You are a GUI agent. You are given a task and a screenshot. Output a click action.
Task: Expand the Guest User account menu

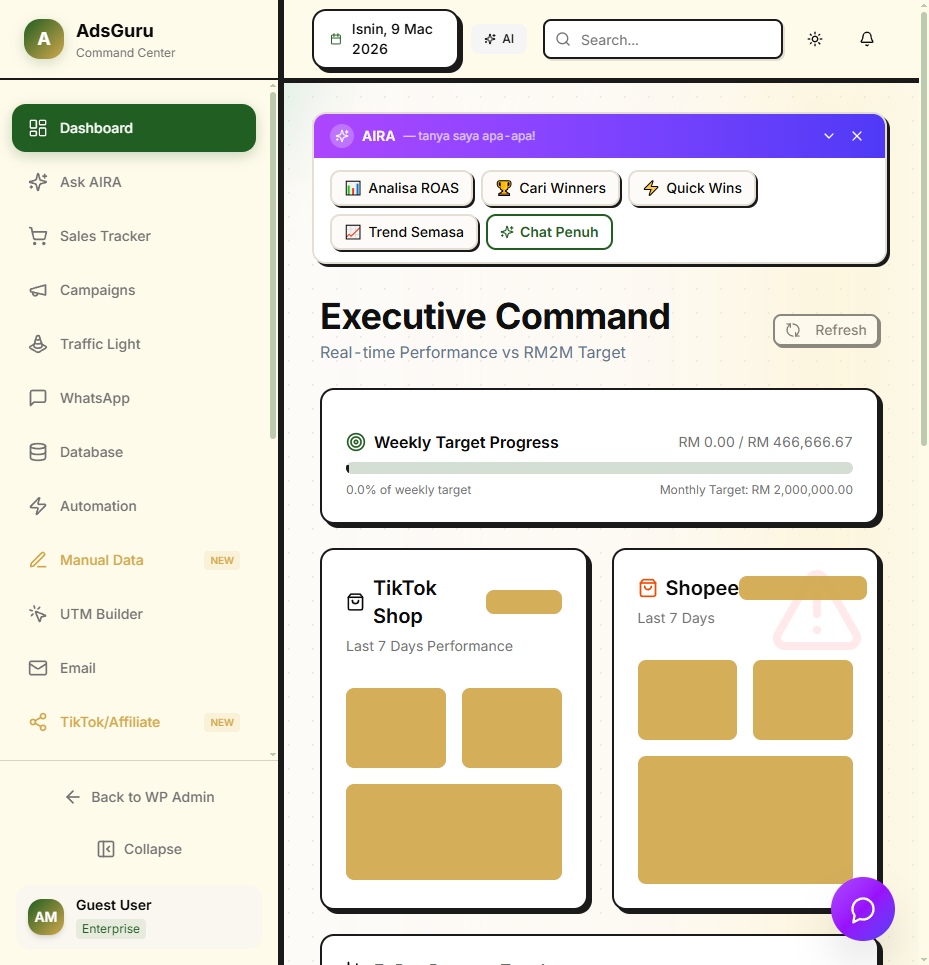pos(138,915)
